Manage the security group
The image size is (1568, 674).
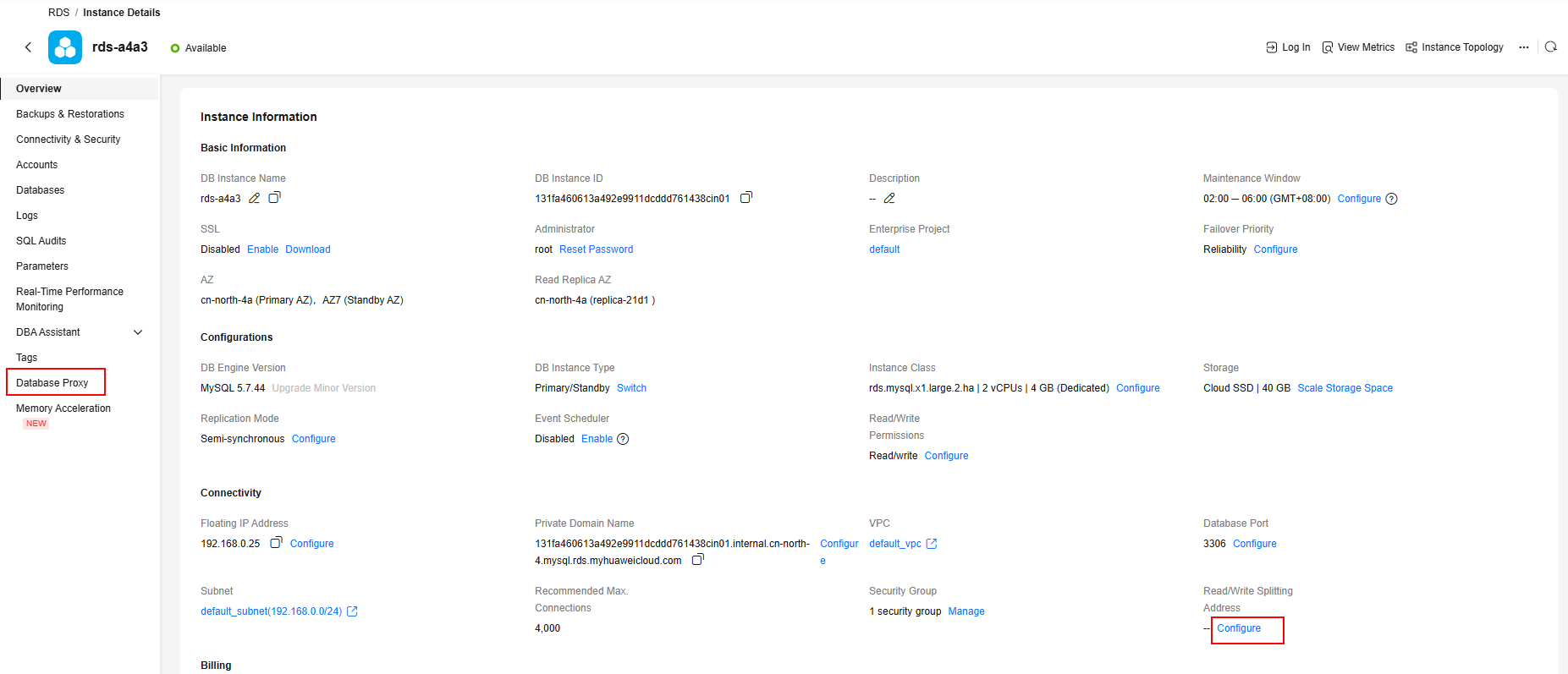[x=966, y=611]
